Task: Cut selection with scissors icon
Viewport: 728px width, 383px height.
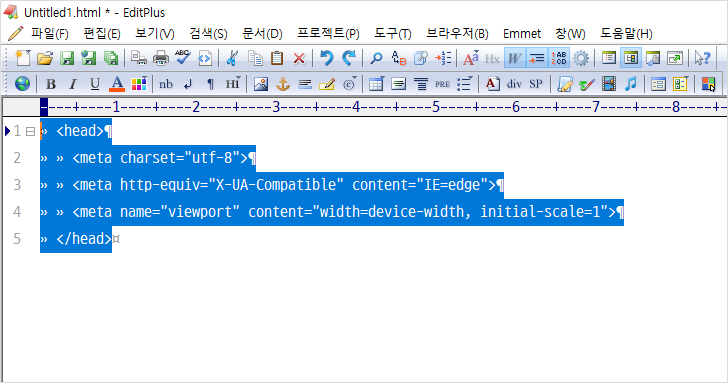Action: click(x=233, y=58)
